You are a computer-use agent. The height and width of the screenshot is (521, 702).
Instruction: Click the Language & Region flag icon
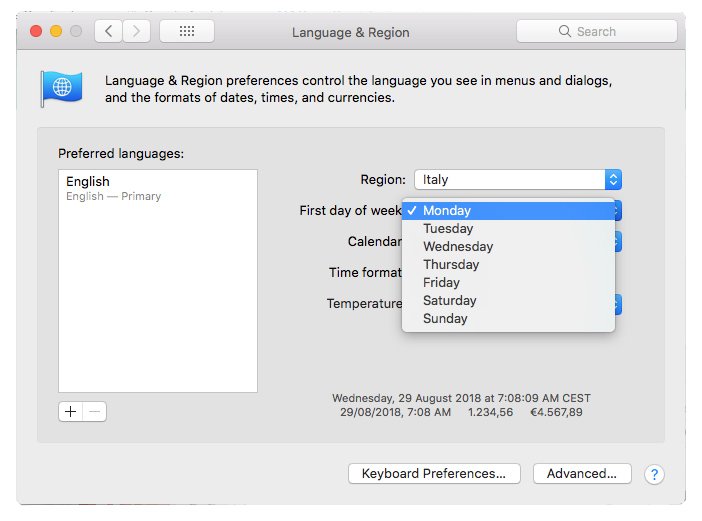click(62, 88)
